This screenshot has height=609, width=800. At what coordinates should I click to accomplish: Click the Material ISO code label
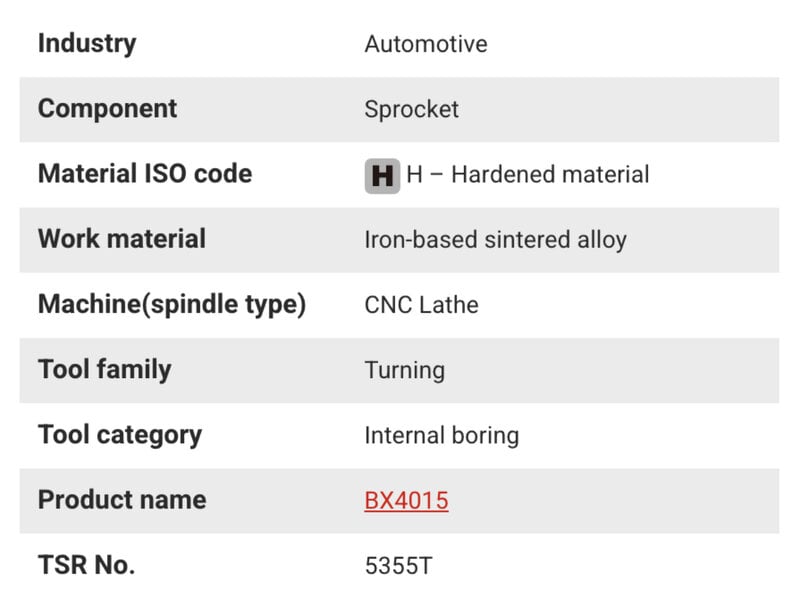[145, 174]
